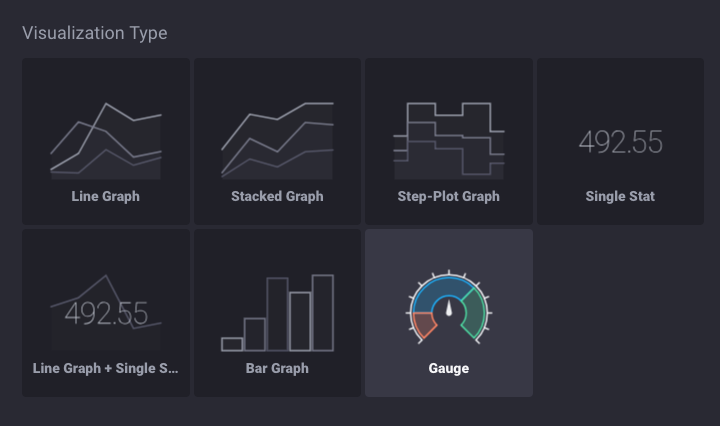This screenshot has width=720, height=426.
Task: Click the "Line Graph" label
Action: [x=105, y=196]
